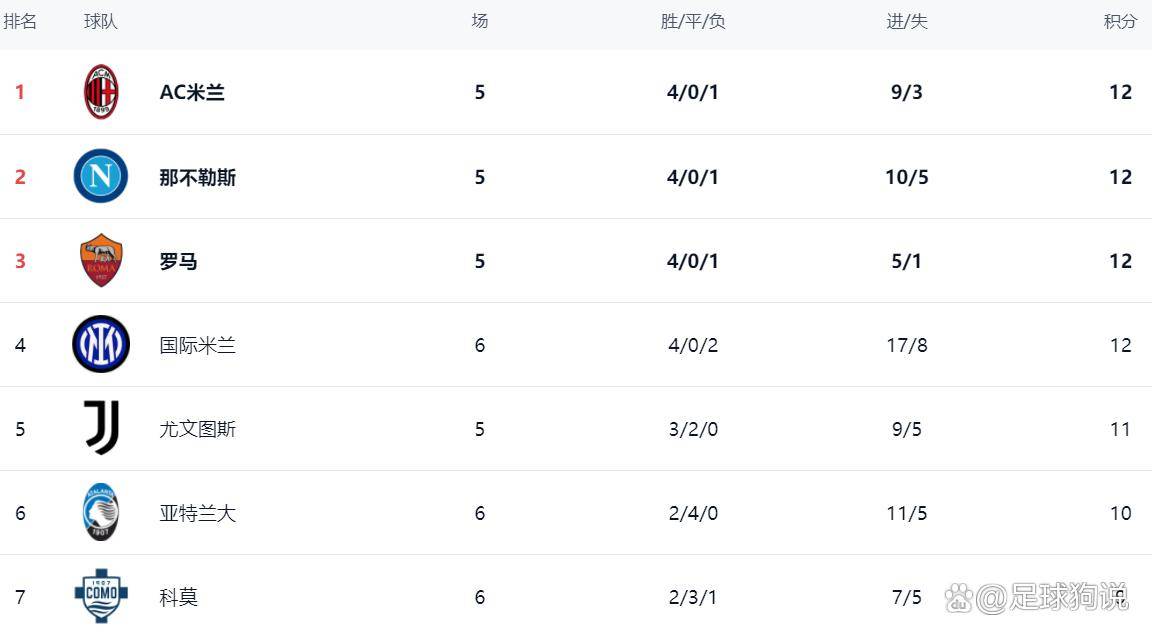
Task: Click the Juventus logo
Action: click(x=101, y=429)
